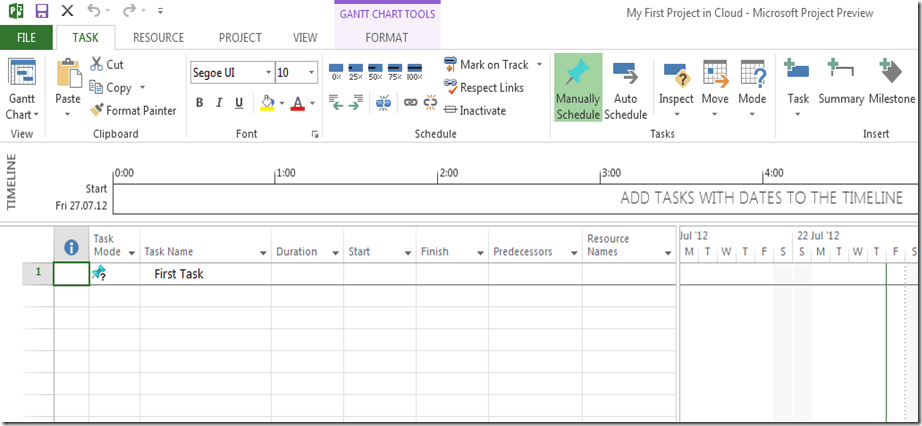Screen dimensions: 922x426
Task: Click the yellow background color bucket swatch
Action: [266, 103]
